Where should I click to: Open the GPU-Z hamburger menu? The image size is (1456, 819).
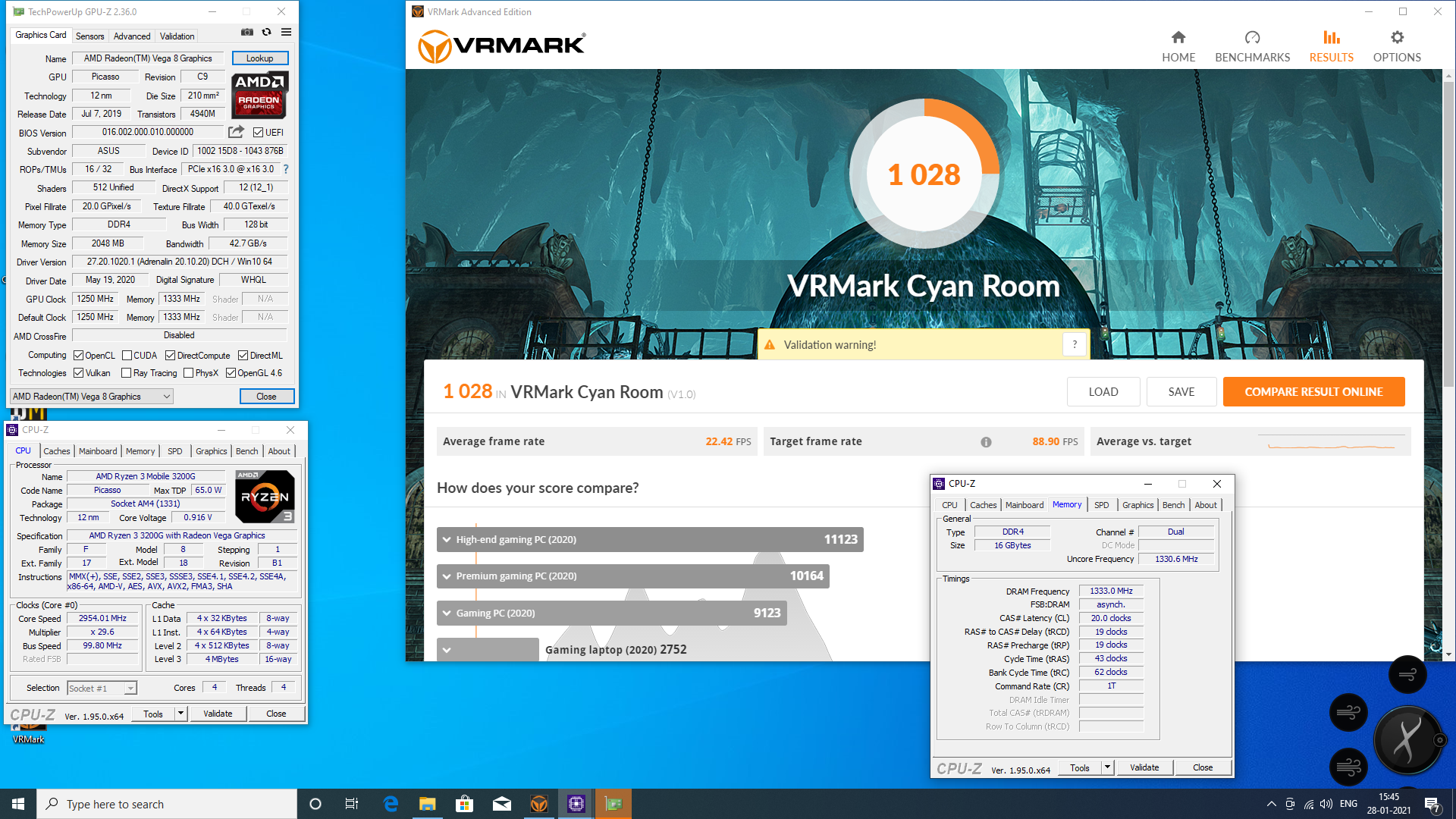tap(286, 32)
